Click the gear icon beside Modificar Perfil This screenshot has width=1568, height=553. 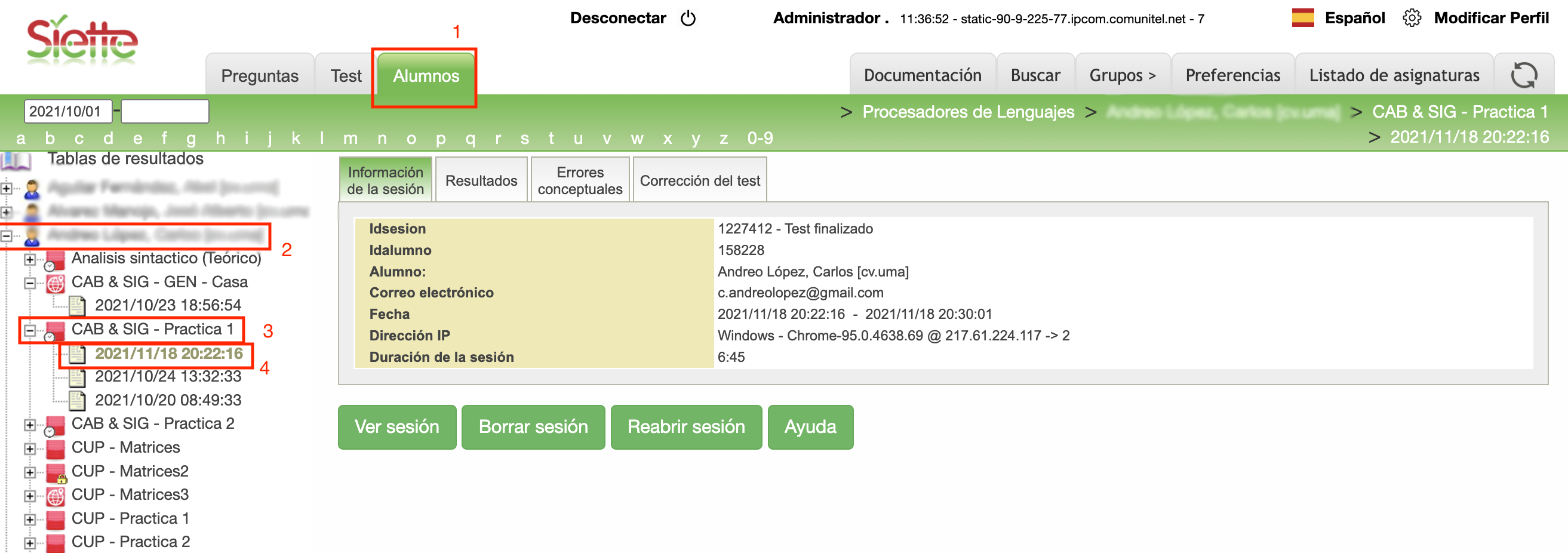pos(1412,19)
